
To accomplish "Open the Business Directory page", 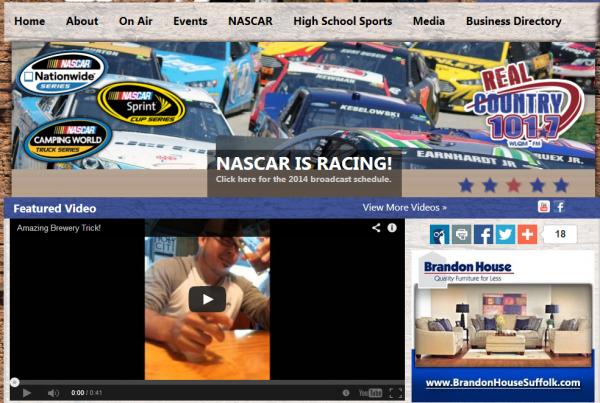I will (514, 21).
